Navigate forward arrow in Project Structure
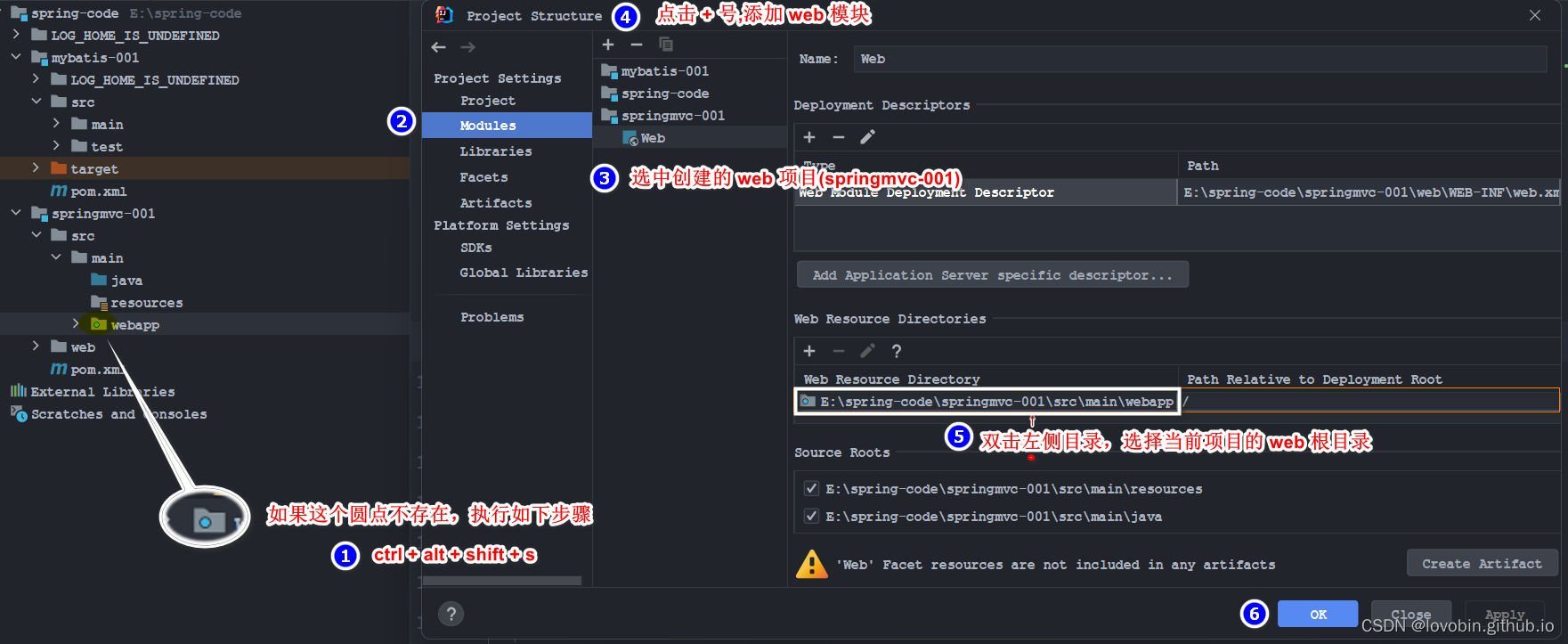1568x644 pixels. [x=467, y=47]
